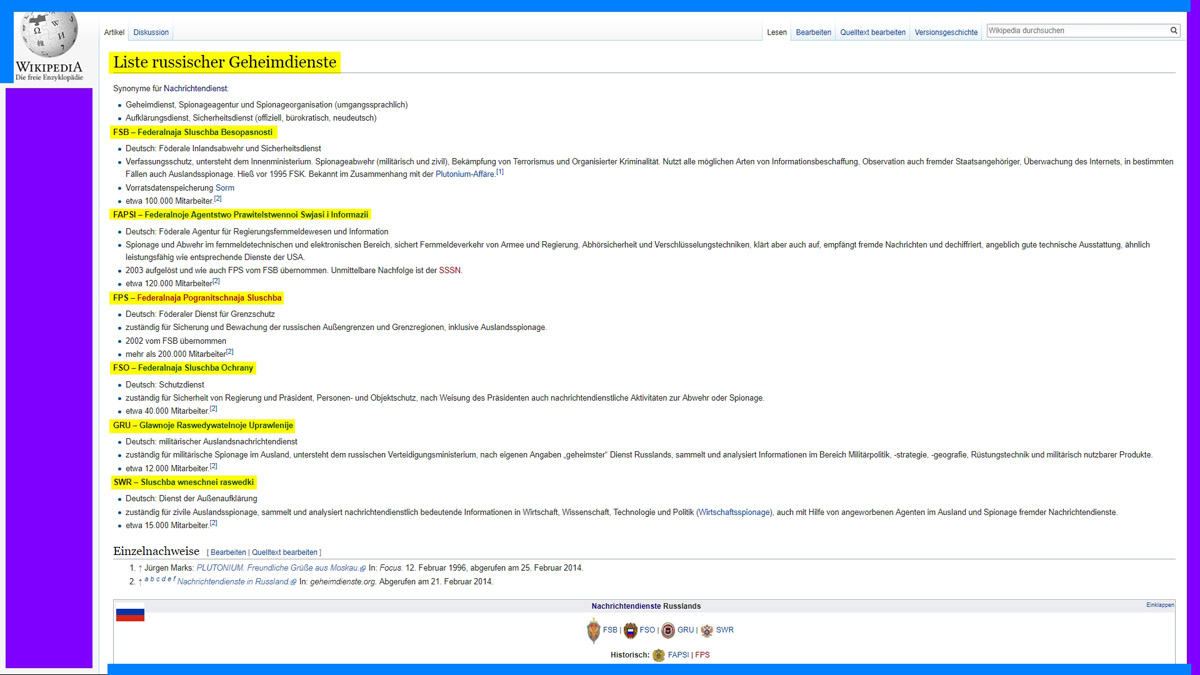Open the Artikel tab

click(x=114, y=32)
